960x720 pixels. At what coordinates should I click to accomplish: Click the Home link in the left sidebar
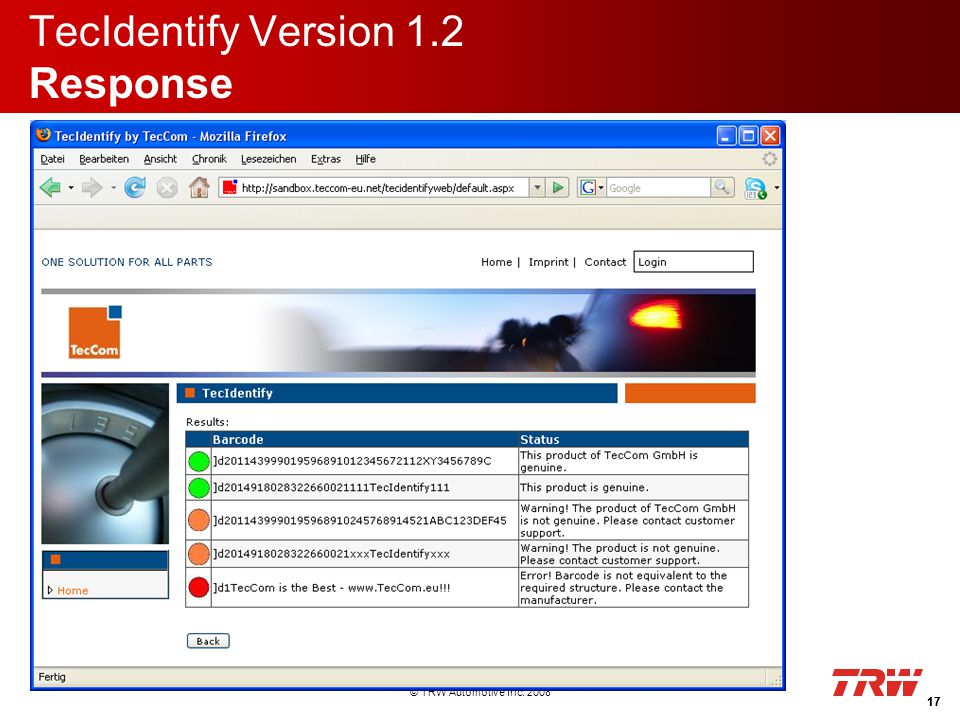point(73,591)
